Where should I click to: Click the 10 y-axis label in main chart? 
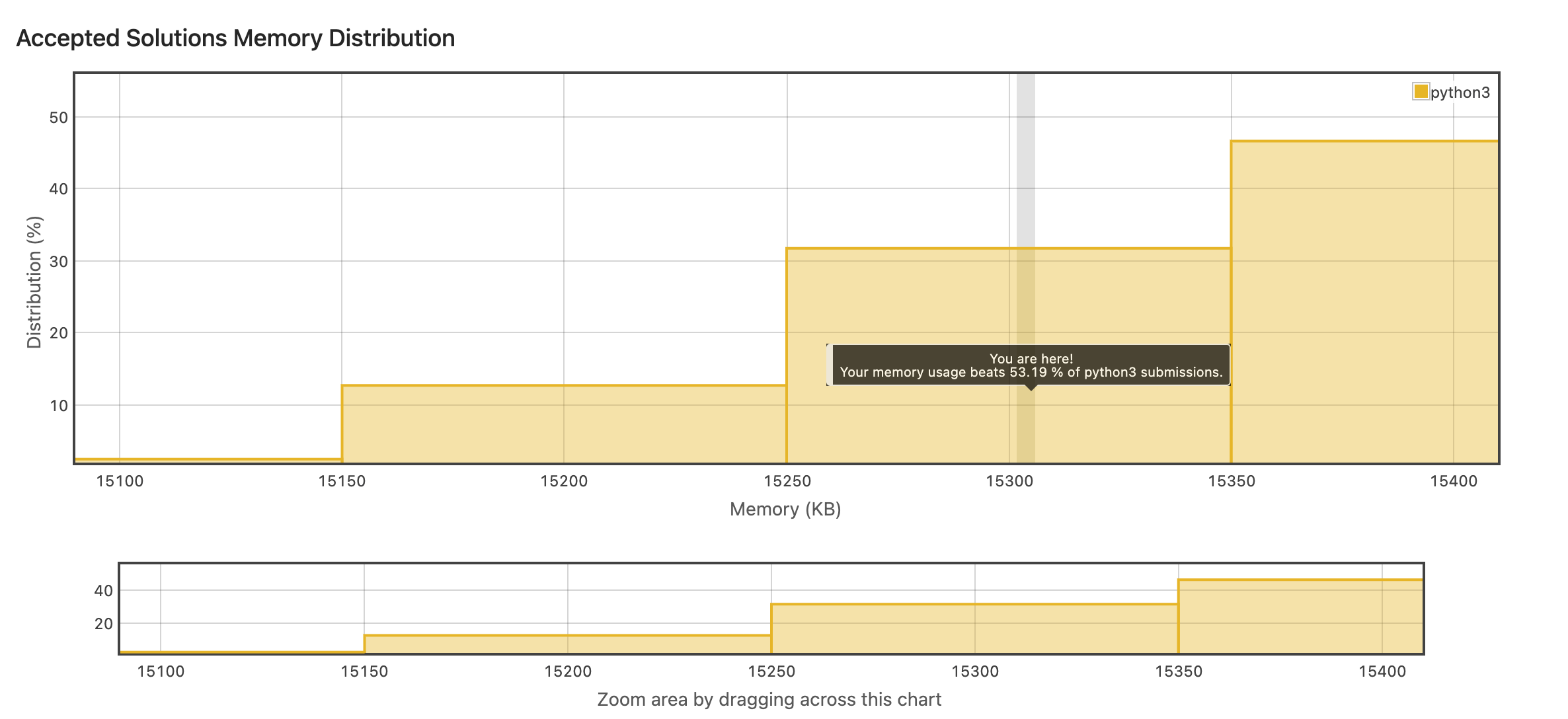59,406
